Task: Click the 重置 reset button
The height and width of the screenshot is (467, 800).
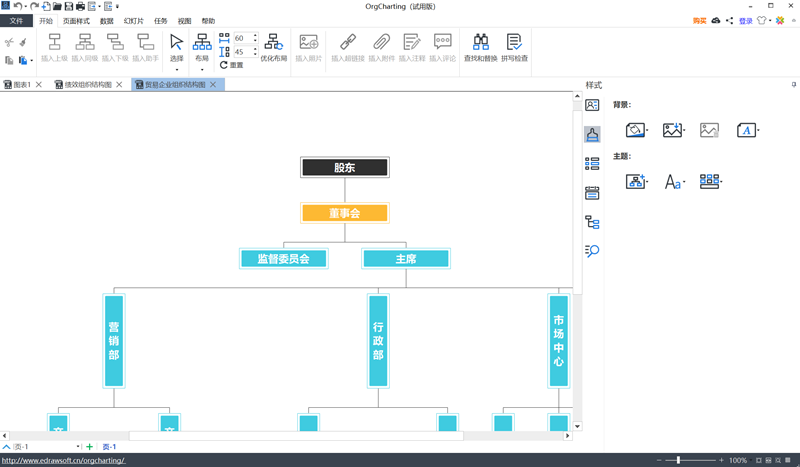Action: (232, 65)
